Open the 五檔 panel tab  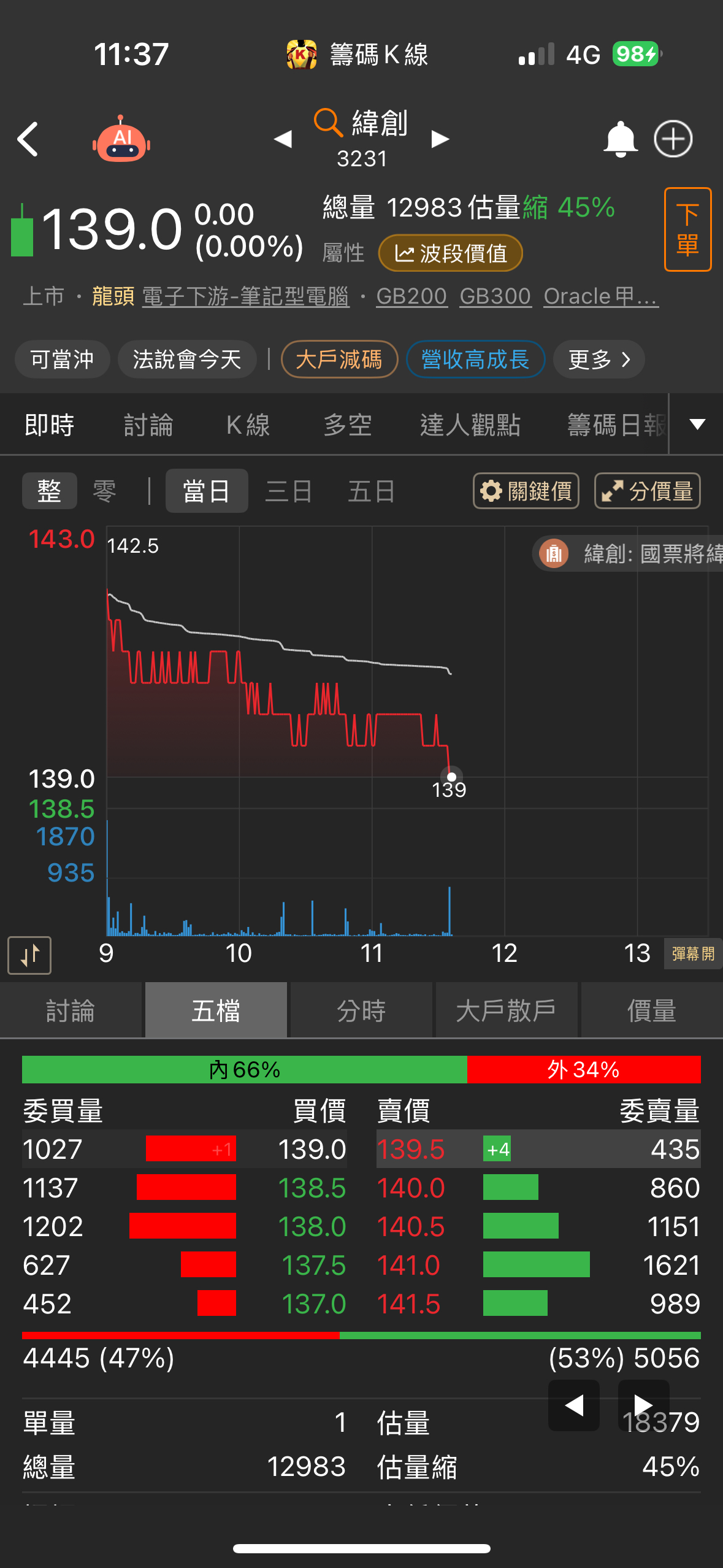click(x=216, y=1010)
